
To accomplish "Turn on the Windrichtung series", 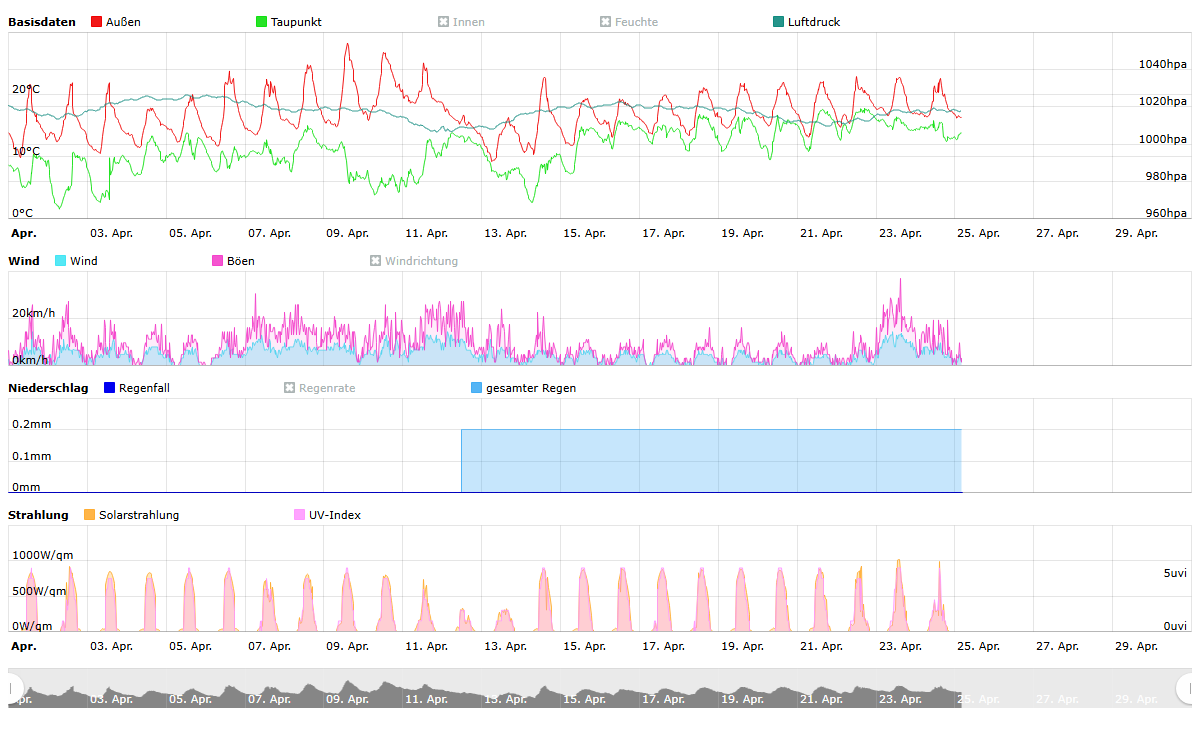I will (x=413, y=261).
